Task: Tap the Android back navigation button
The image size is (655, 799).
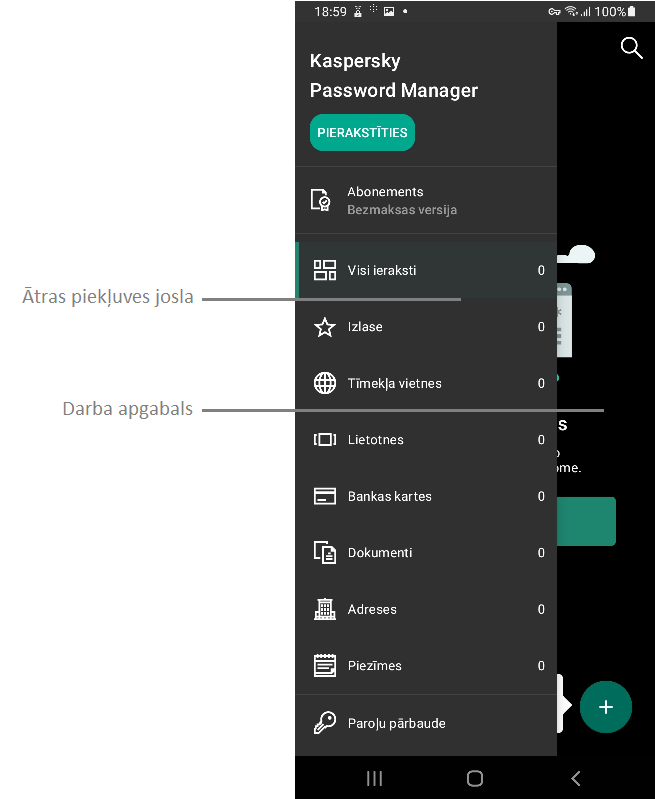Action: pos(575,778)
